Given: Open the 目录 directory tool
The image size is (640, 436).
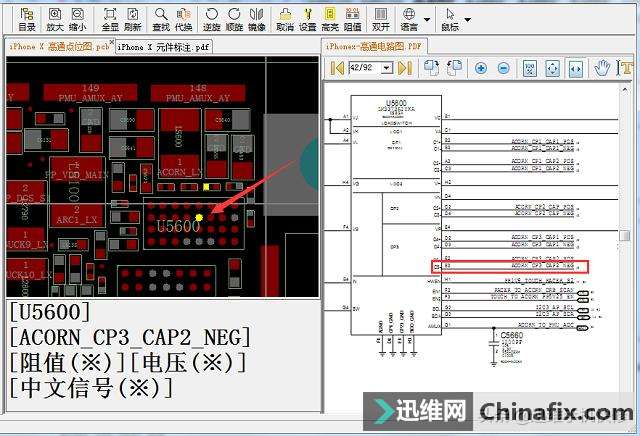Looking at the screenshot, I should [27, 19].
